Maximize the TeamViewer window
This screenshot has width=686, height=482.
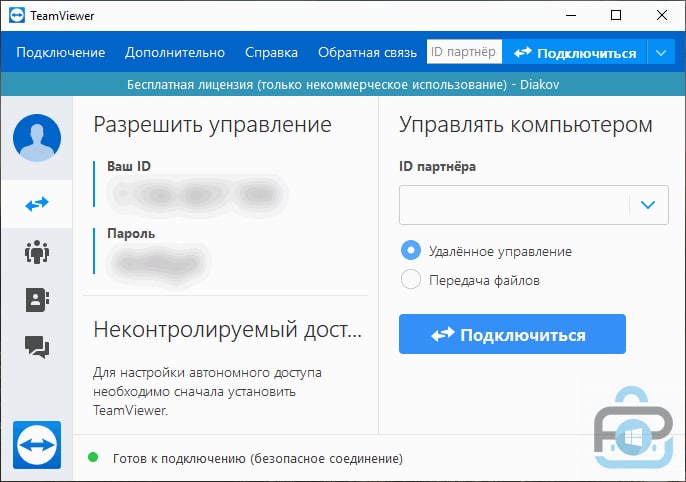(616, 15)
